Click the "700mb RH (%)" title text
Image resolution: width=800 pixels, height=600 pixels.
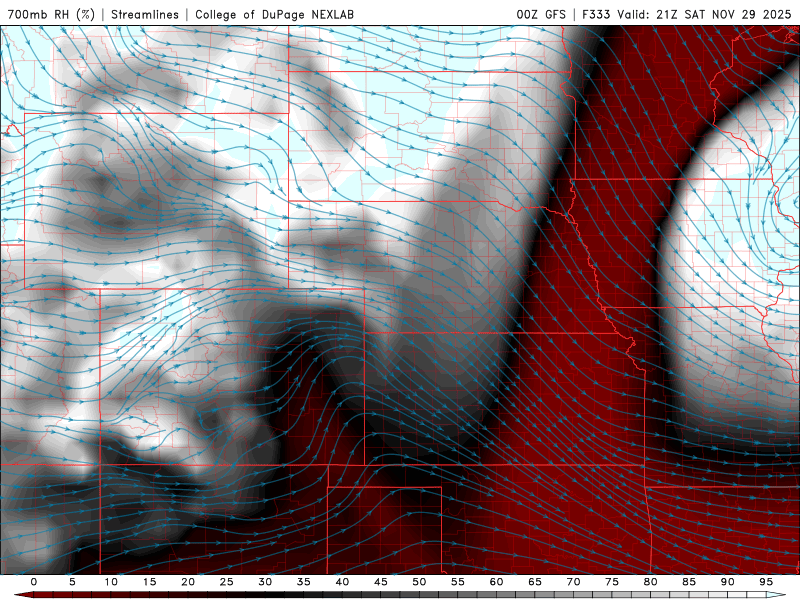(51, 14)
